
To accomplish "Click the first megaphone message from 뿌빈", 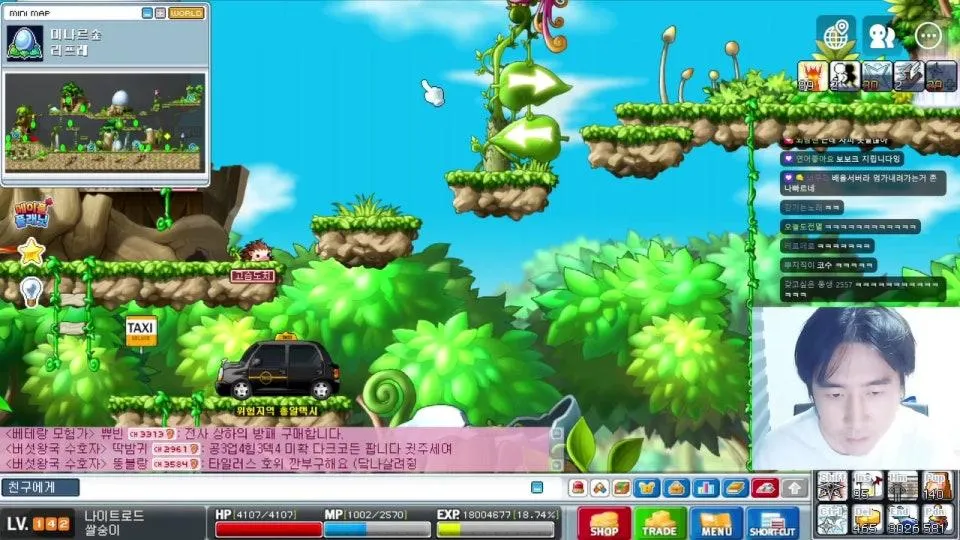I will tap(173, 434).
